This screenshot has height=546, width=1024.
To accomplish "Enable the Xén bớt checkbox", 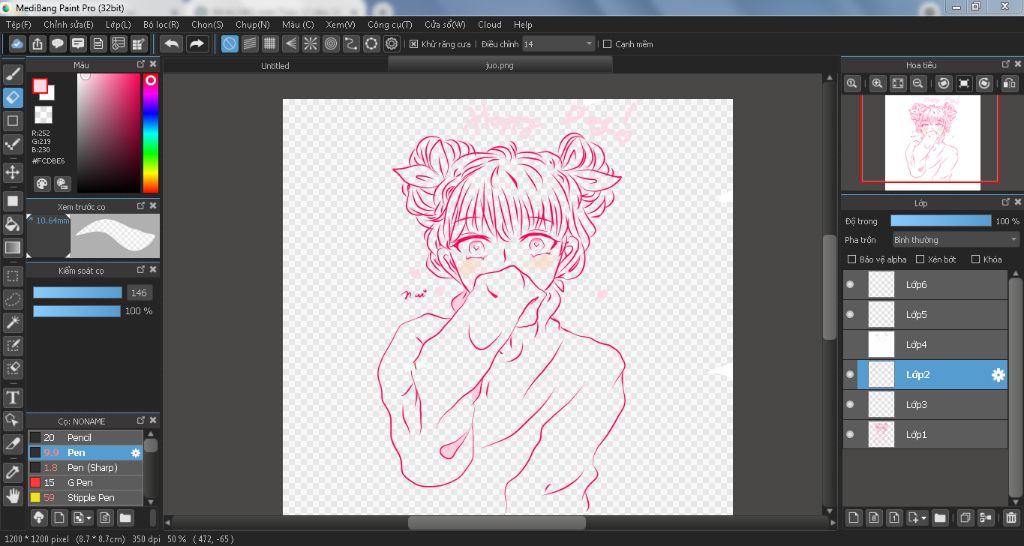I will tap(920, 259).
